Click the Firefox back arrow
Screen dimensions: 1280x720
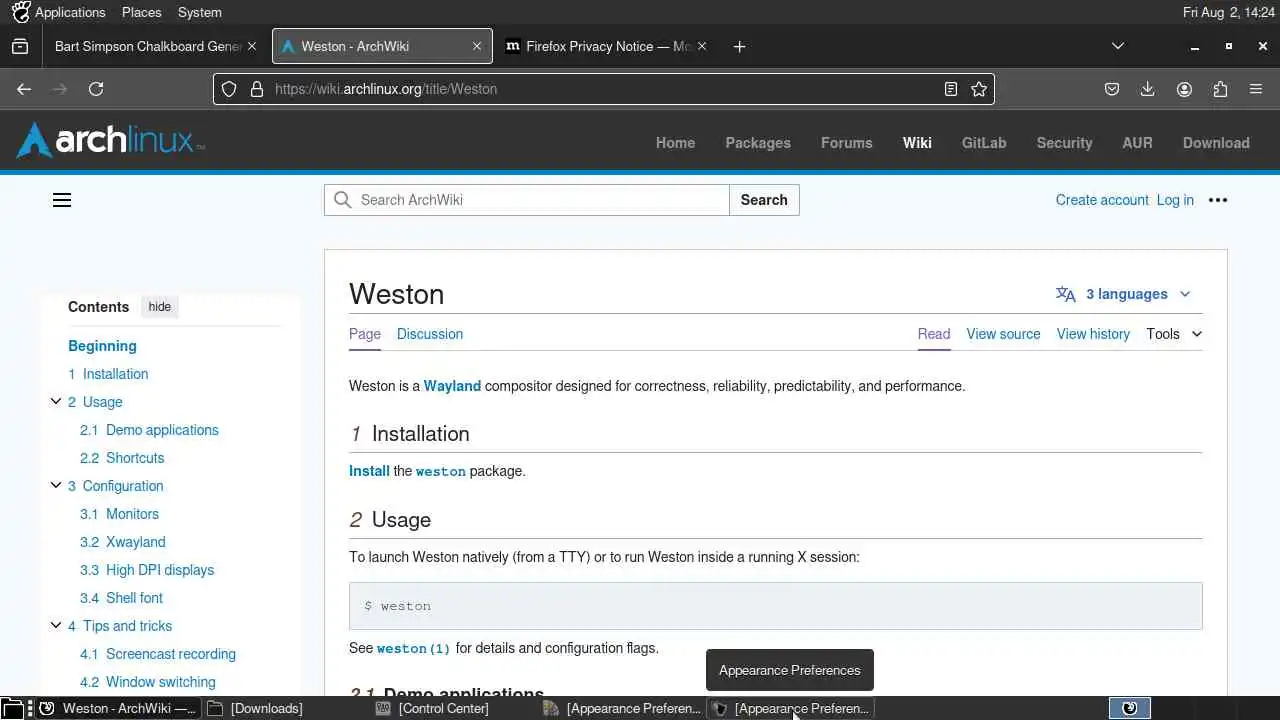24,89
